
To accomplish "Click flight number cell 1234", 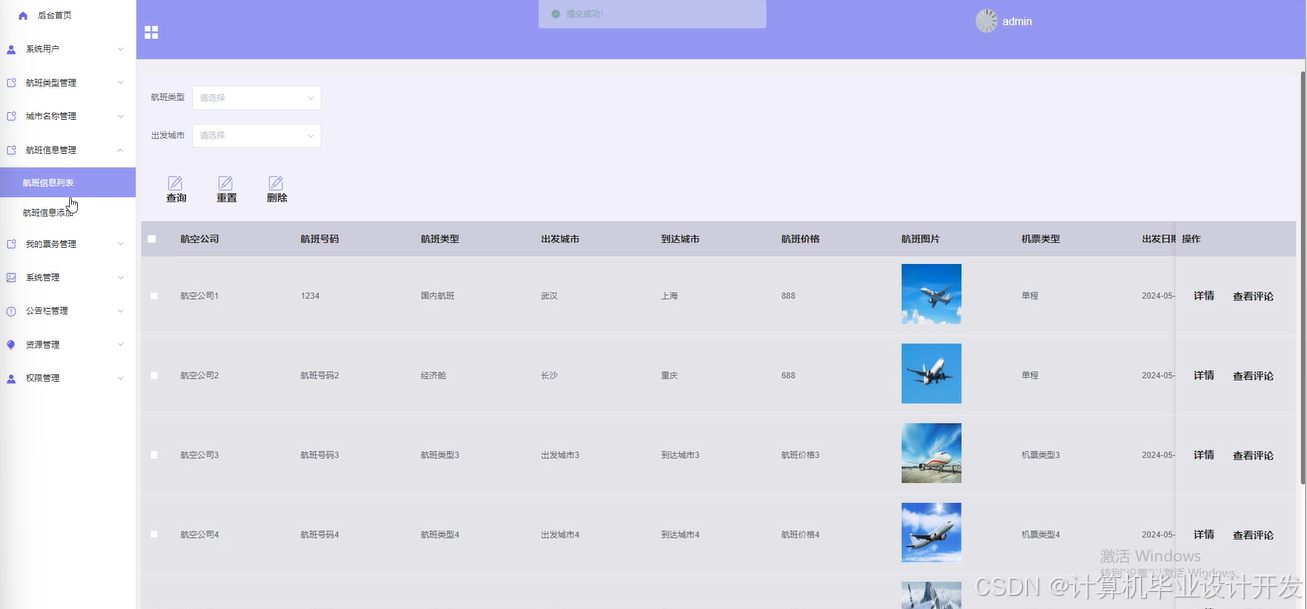I will [310, 296].
